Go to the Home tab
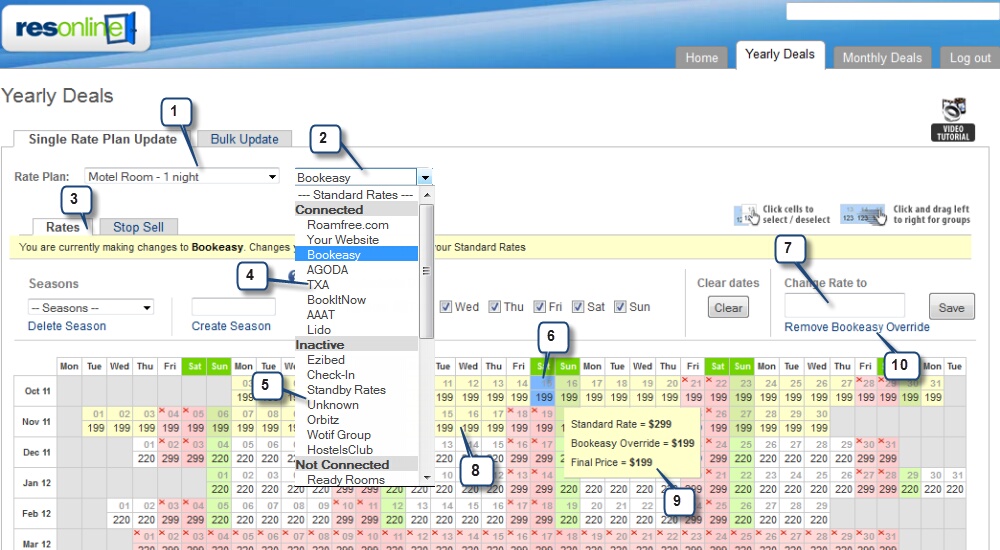1000x550 pixels. coord(702,57)
